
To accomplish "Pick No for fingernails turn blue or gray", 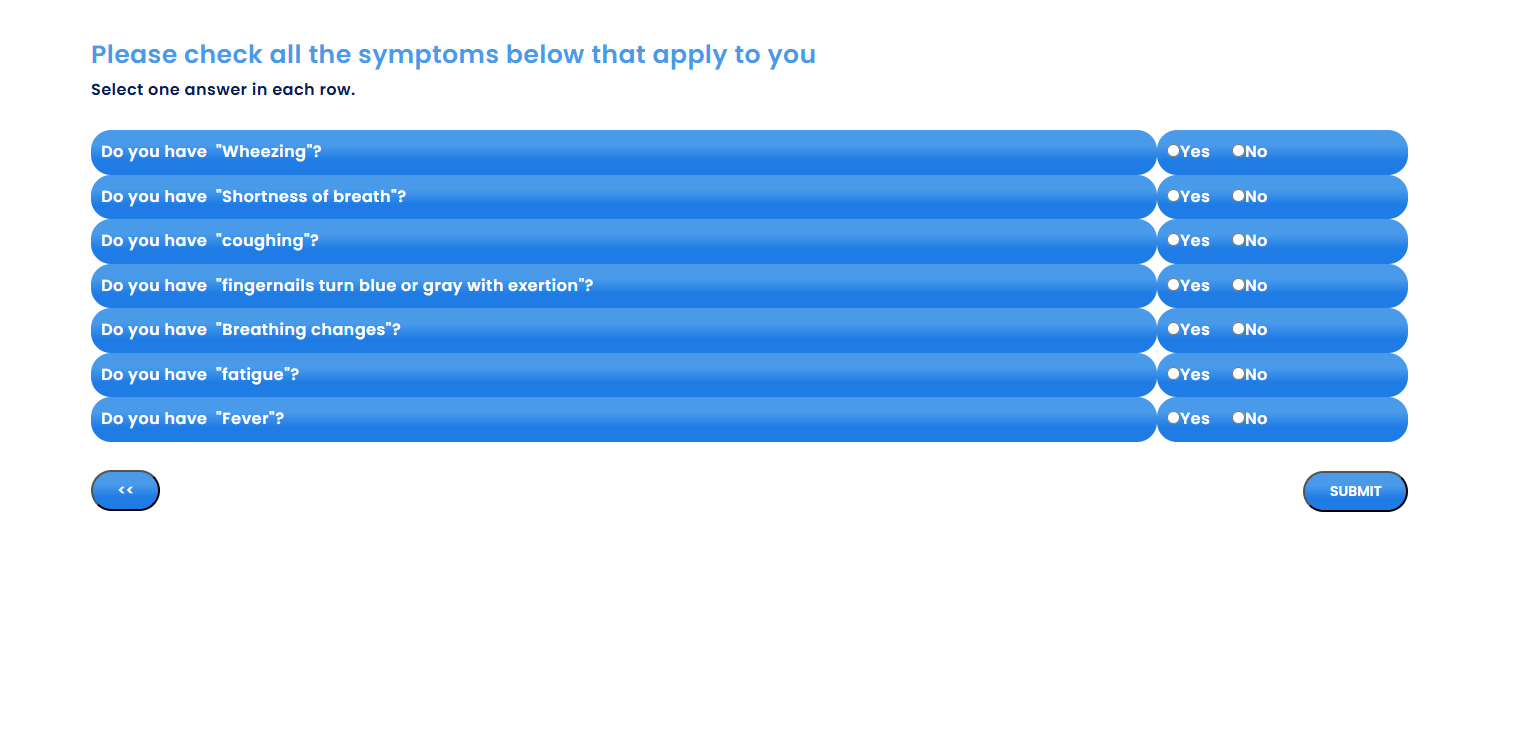I will [x=1238, y=285].
